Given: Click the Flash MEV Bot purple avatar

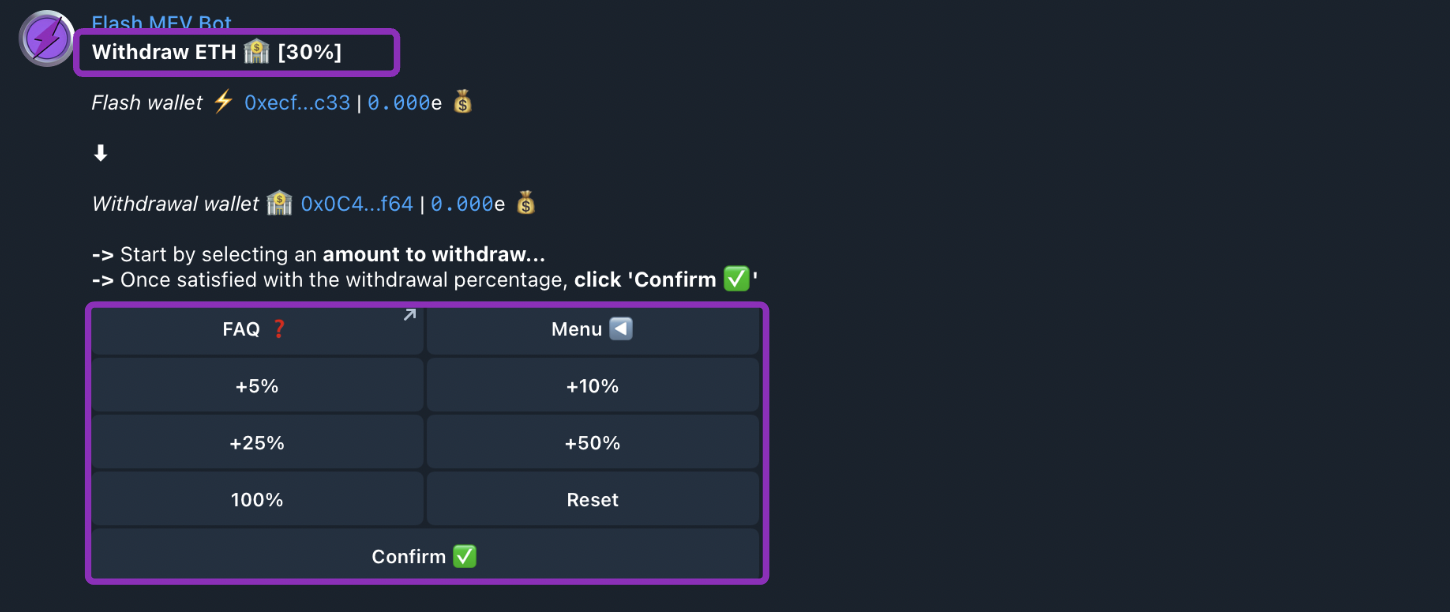Looking at the screenshot, I should tap(46, 38).
